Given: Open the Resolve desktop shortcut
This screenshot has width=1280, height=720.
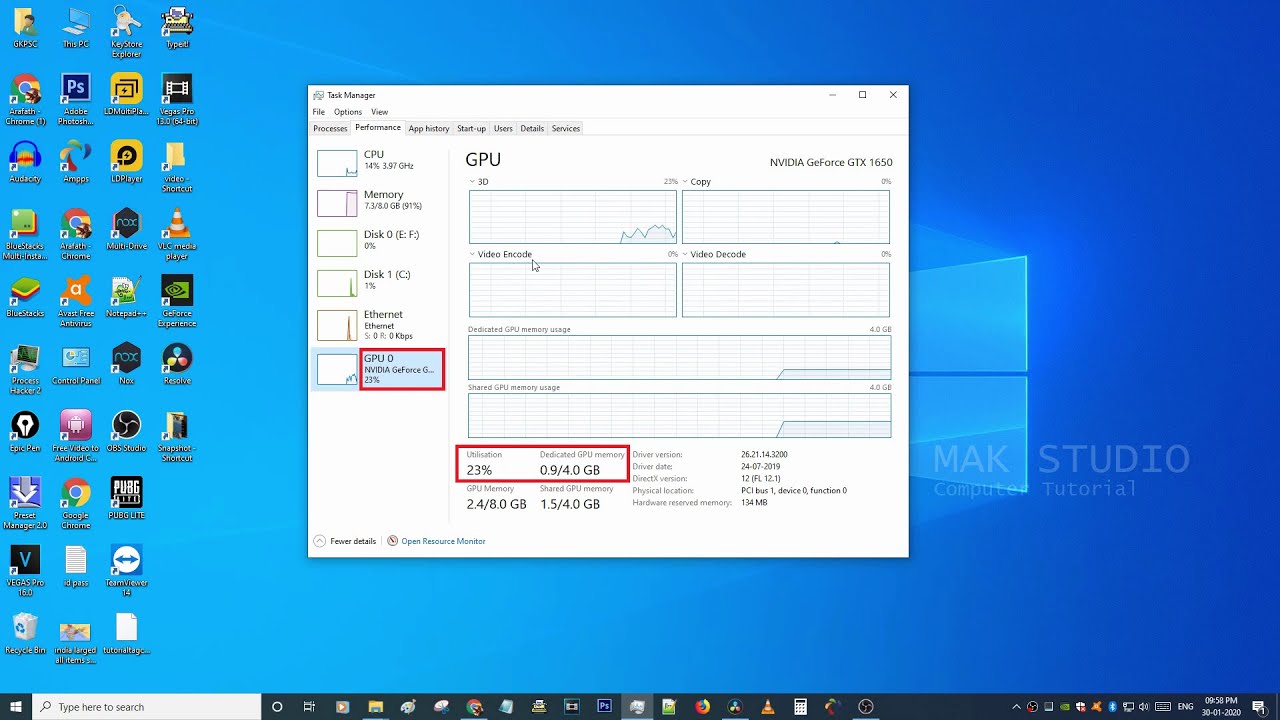Looking at the screenshot, I should [177, 364].
